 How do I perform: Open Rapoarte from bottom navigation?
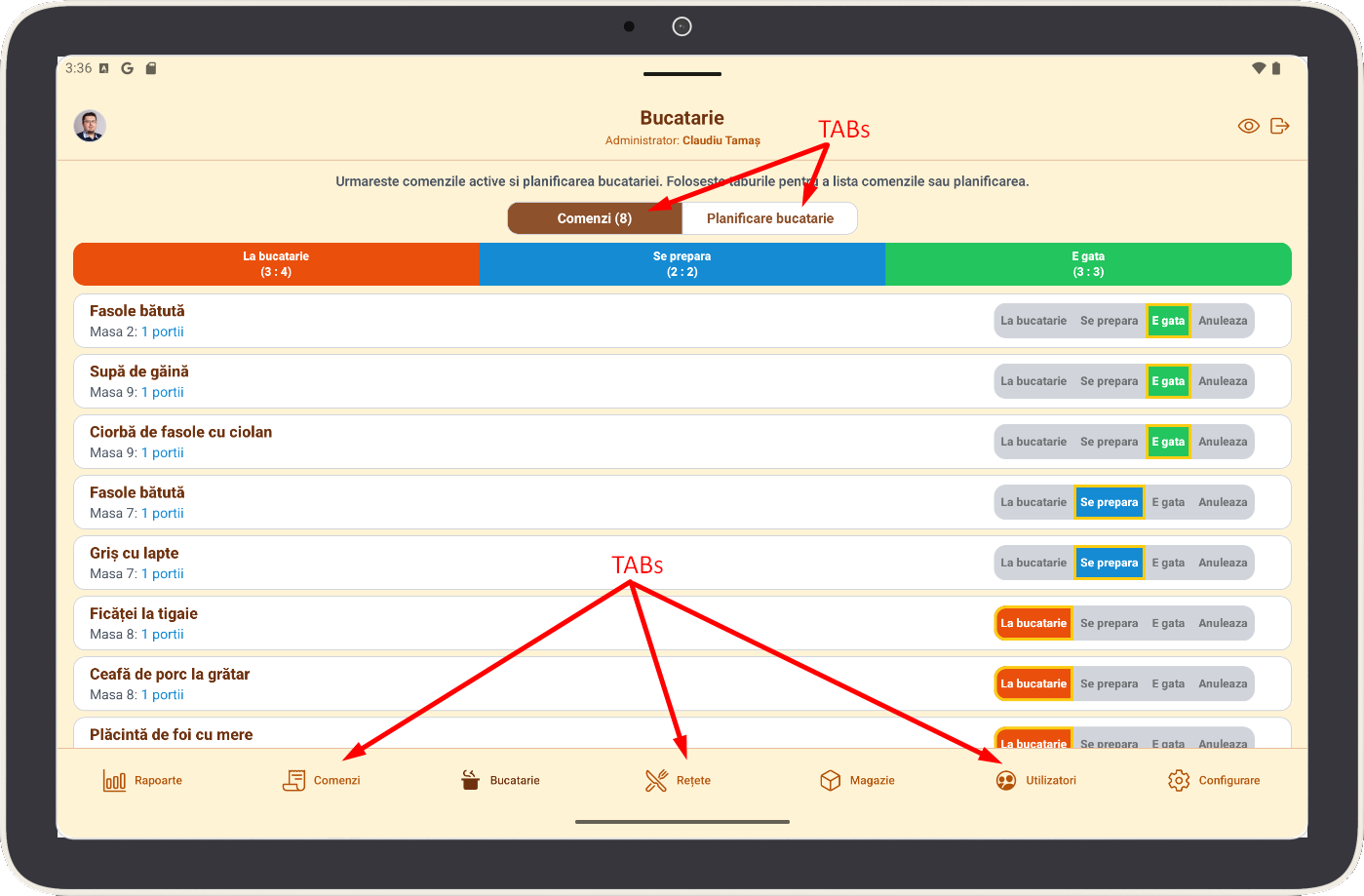pos(142,780)
